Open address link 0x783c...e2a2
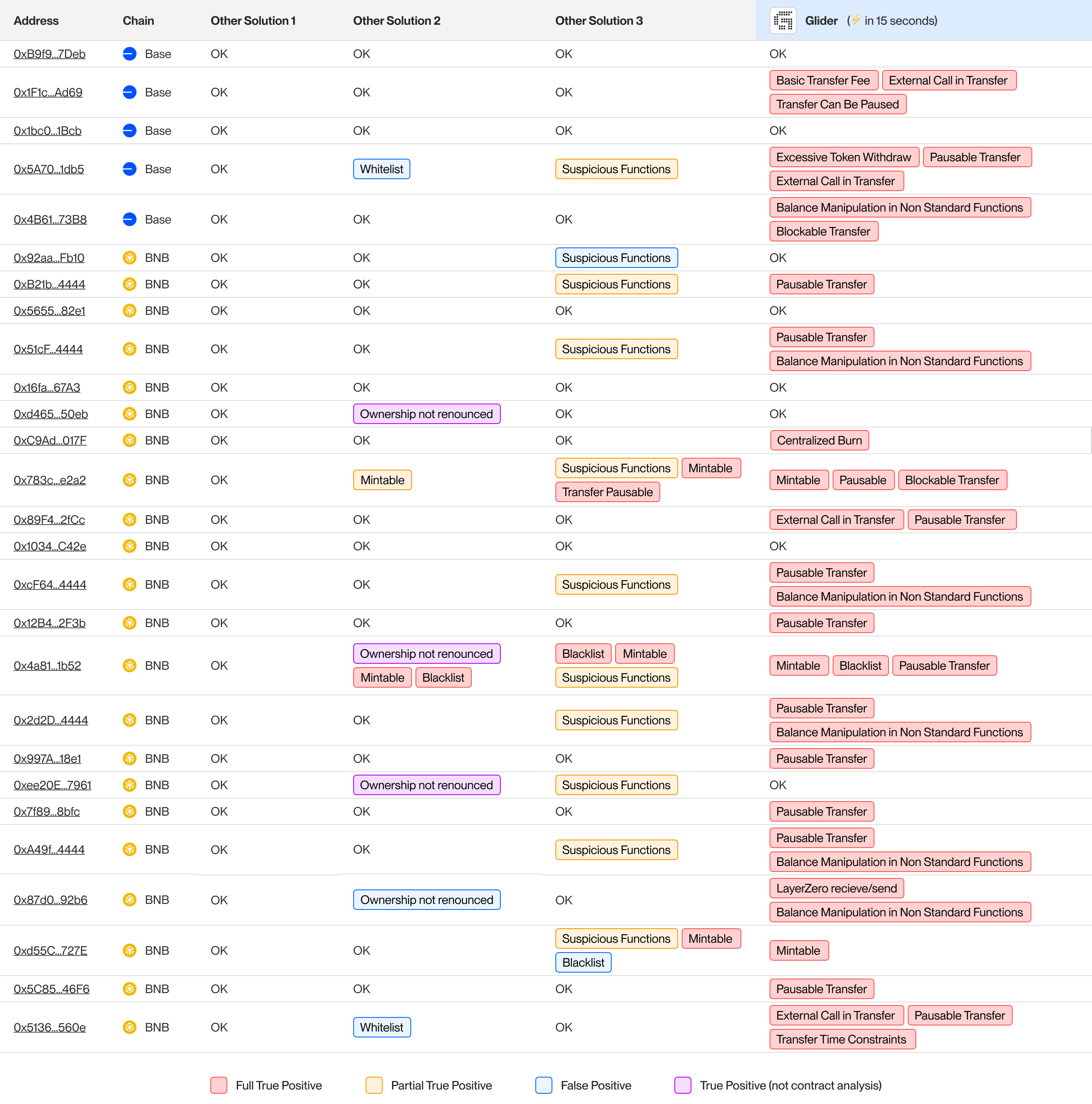 click(50, 480)
